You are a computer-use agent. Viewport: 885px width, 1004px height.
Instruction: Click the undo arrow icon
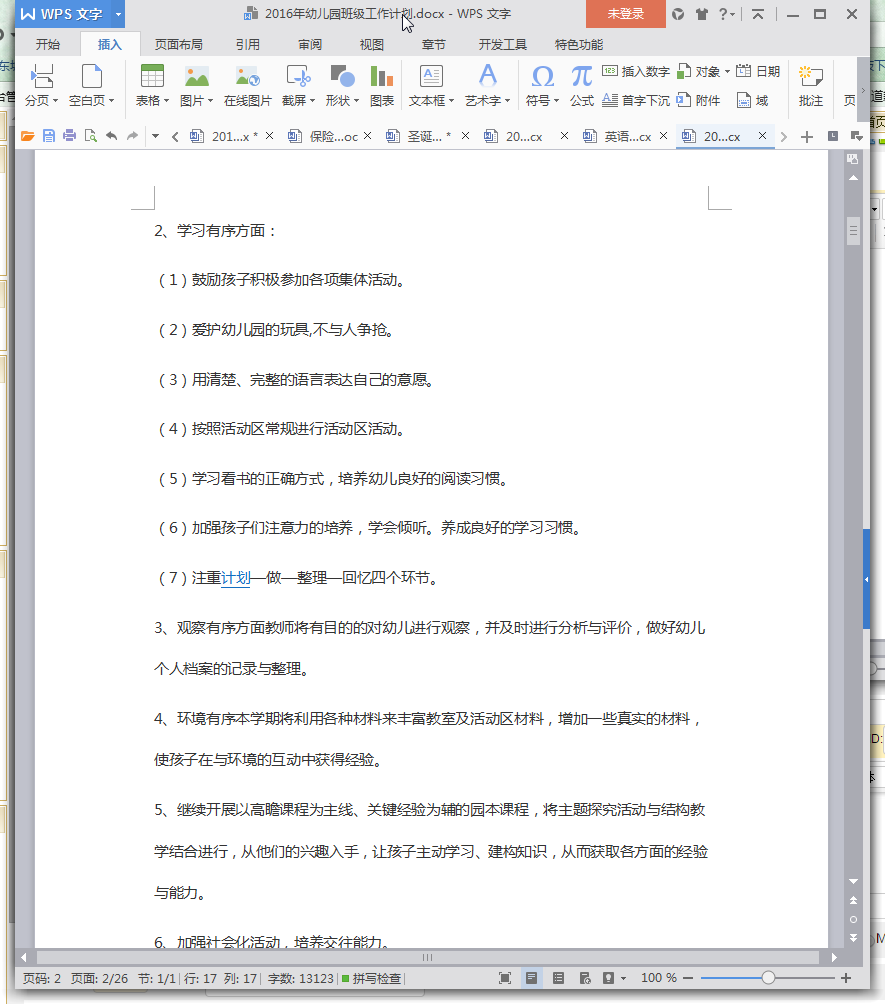pyautogui.click(x=111, y=136)
